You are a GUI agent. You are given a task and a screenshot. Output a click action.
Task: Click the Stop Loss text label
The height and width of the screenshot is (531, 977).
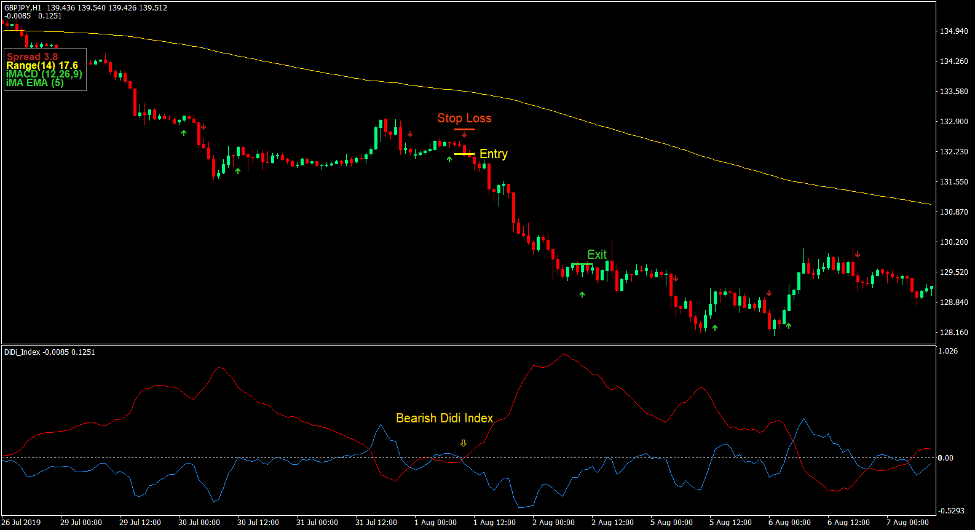(x=464, y=118)
